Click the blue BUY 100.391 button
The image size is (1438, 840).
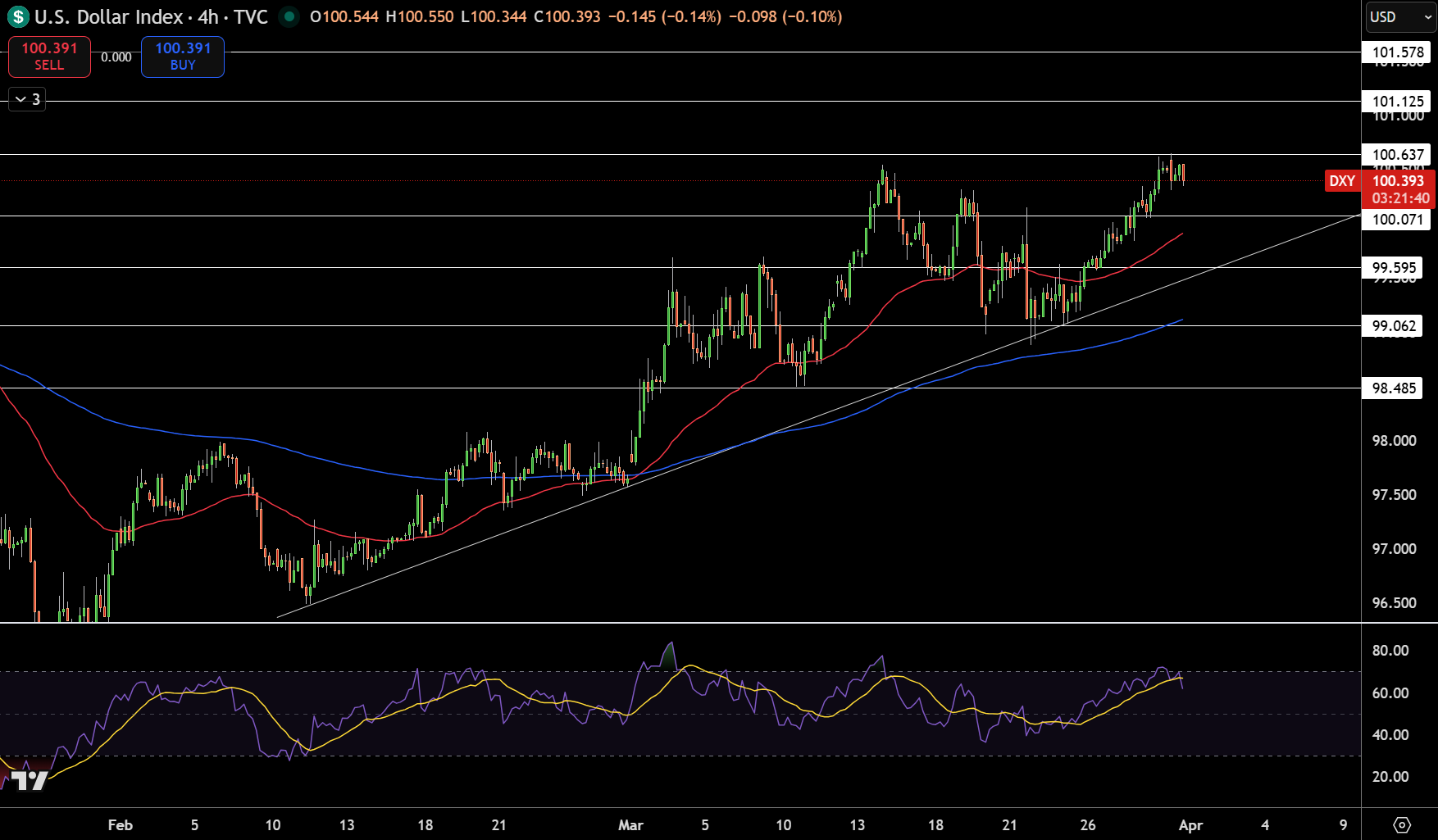pyautogui.click(x=183, y=57)
